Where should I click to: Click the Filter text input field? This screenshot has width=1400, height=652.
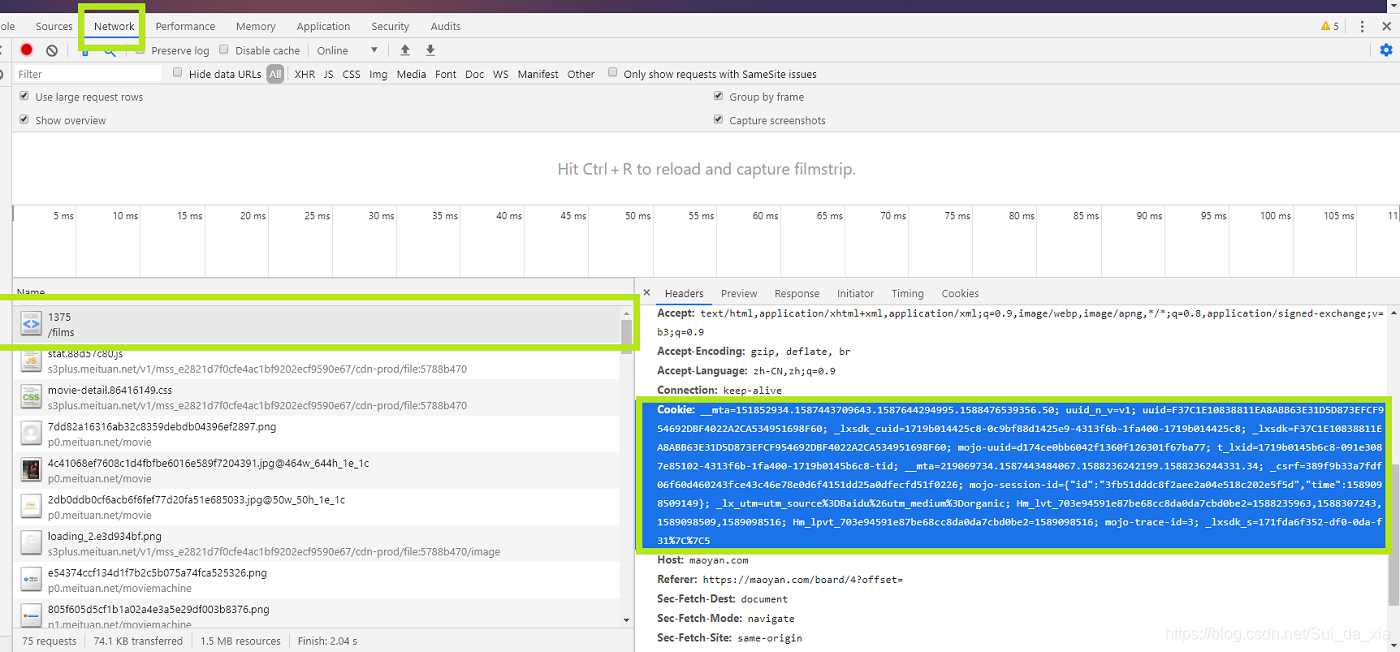pos(88,74)
